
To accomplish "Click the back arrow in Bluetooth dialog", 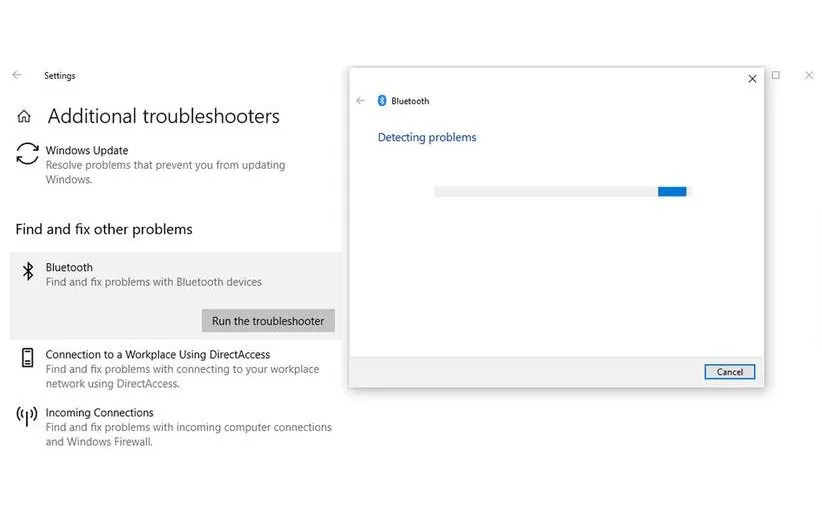I will 360,100.
